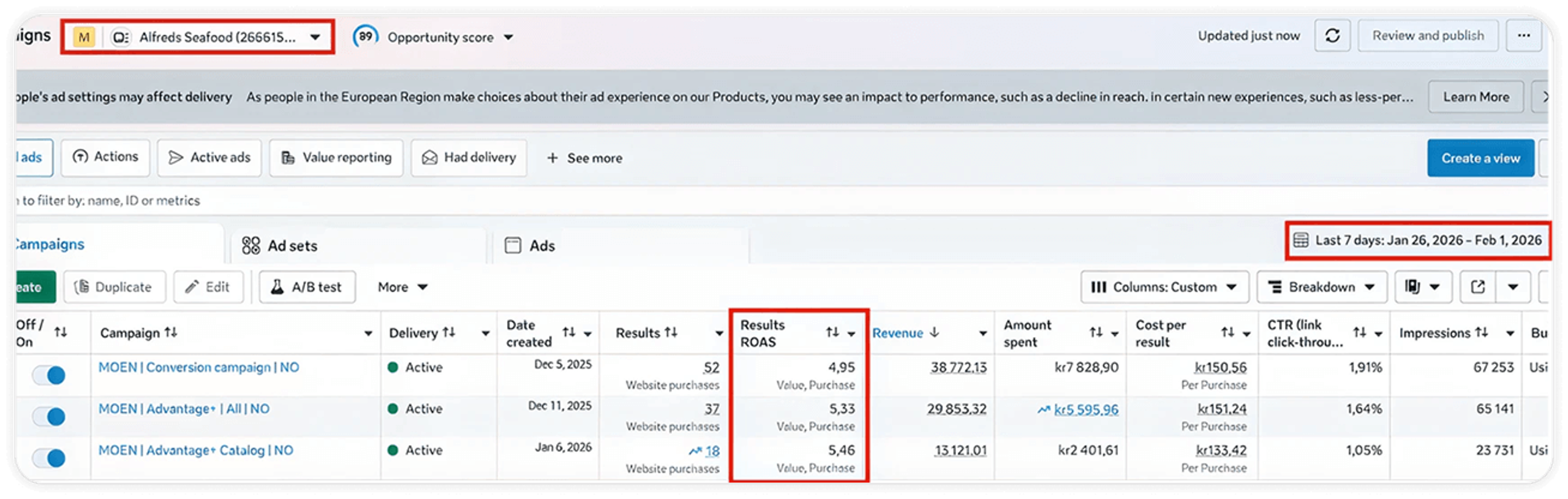Image resolution: width=1568 pixels, height=499 pixels.
Task: Select the Value reporting view
Action: 336,158
